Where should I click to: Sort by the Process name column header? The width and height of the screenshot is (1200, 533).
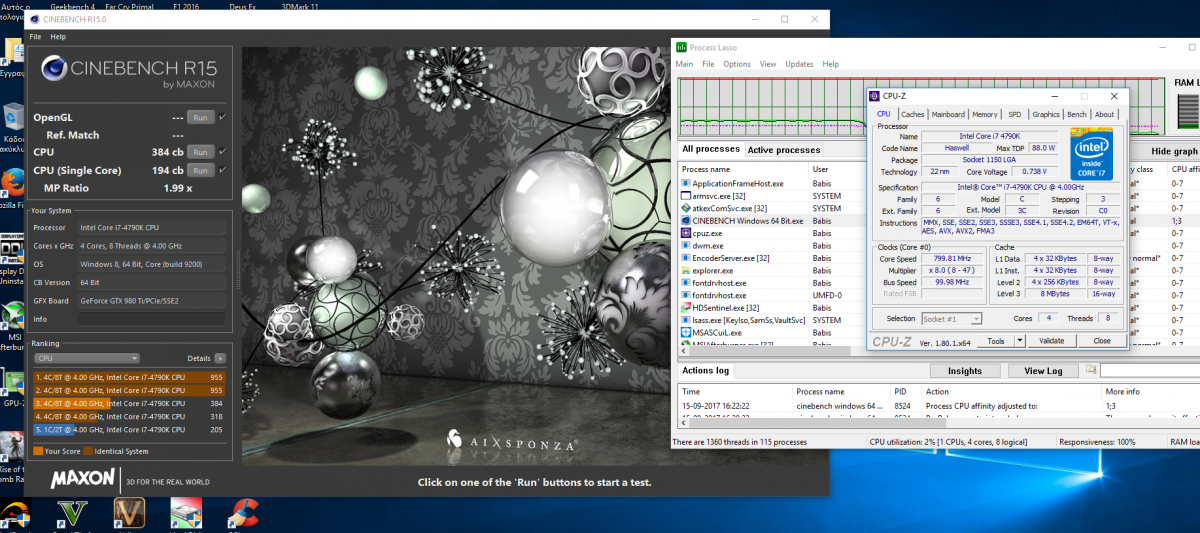click(744, 169)
